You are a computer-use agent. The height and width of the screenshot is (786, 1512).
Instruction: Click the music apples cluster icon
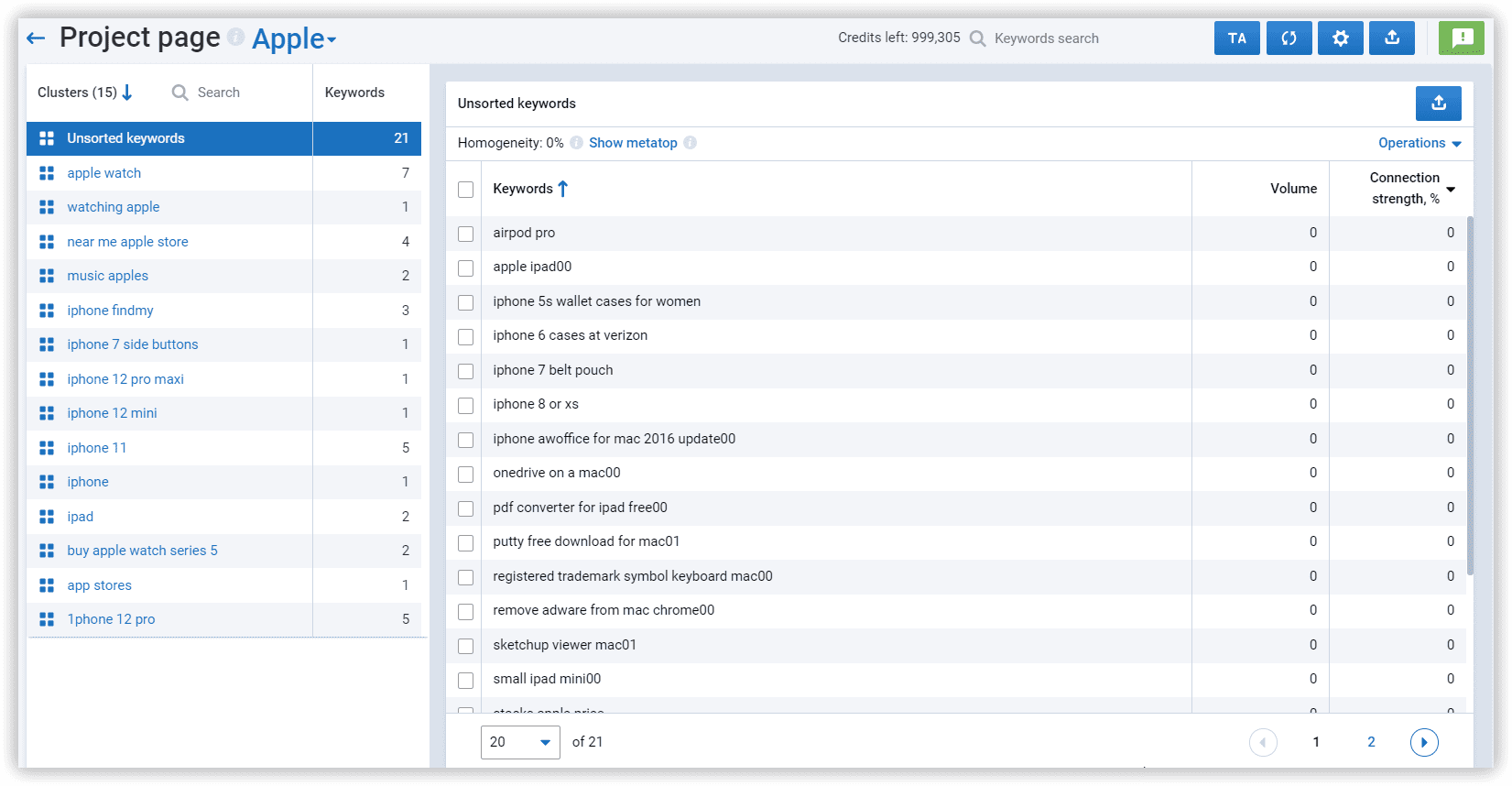(x=47, y=276)
